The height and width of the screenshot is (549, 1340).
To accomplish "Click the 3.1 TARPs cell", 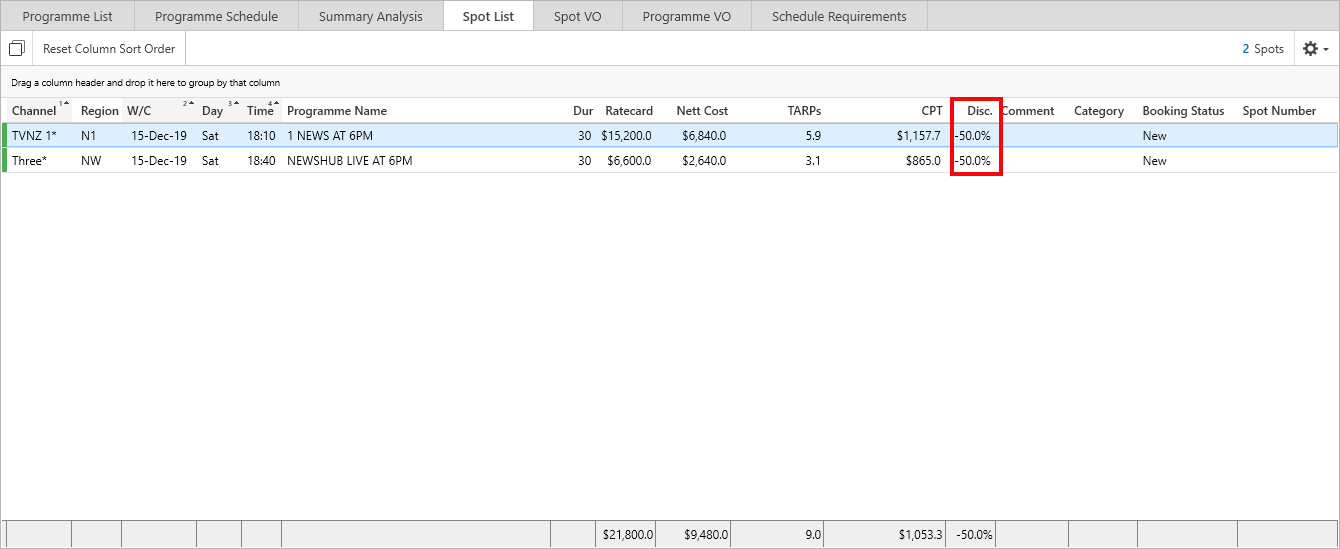I will (x=812, y=161).
